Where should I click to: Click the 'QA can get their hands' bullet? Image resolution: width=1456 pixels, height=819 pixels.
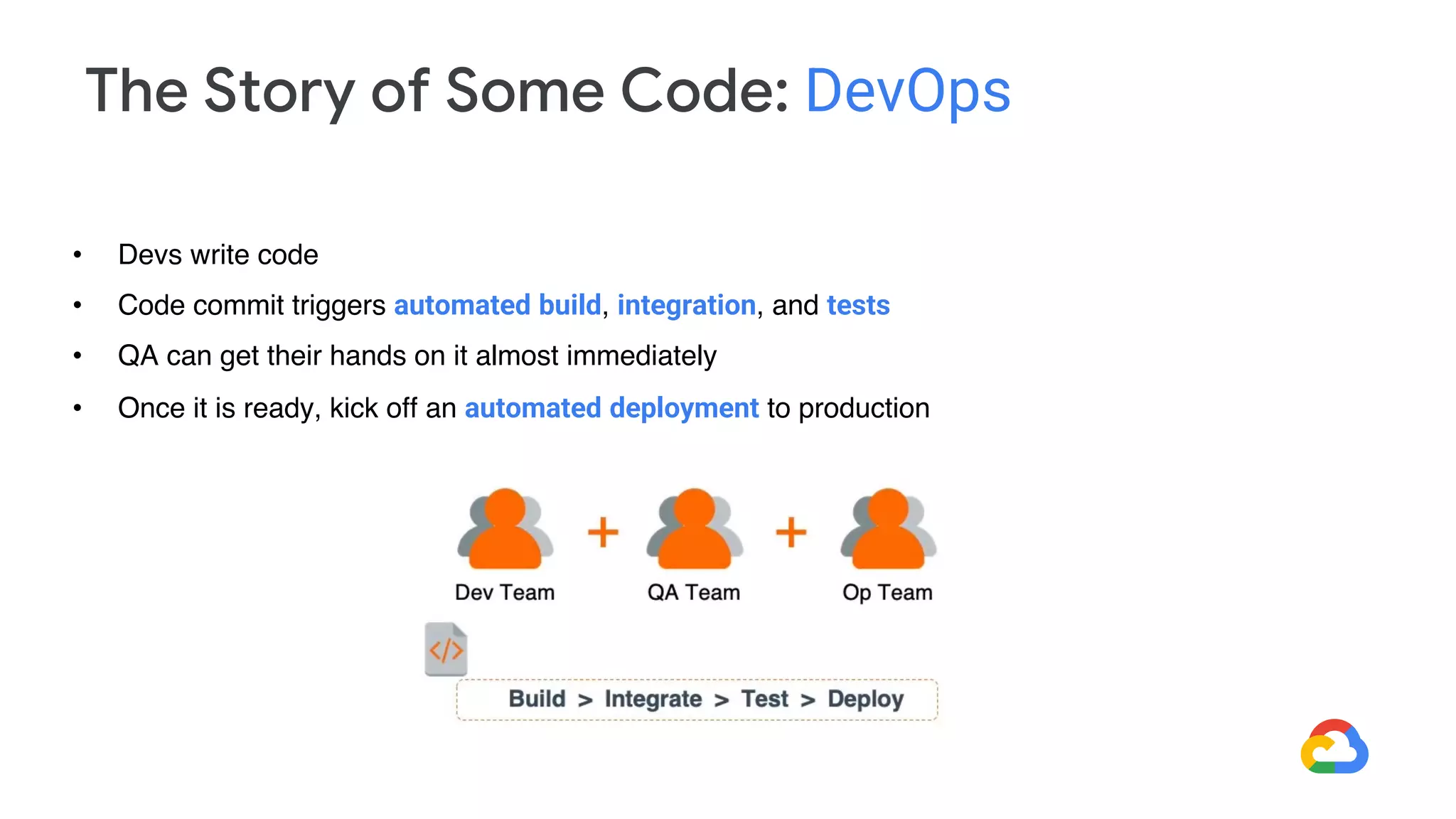417,355
